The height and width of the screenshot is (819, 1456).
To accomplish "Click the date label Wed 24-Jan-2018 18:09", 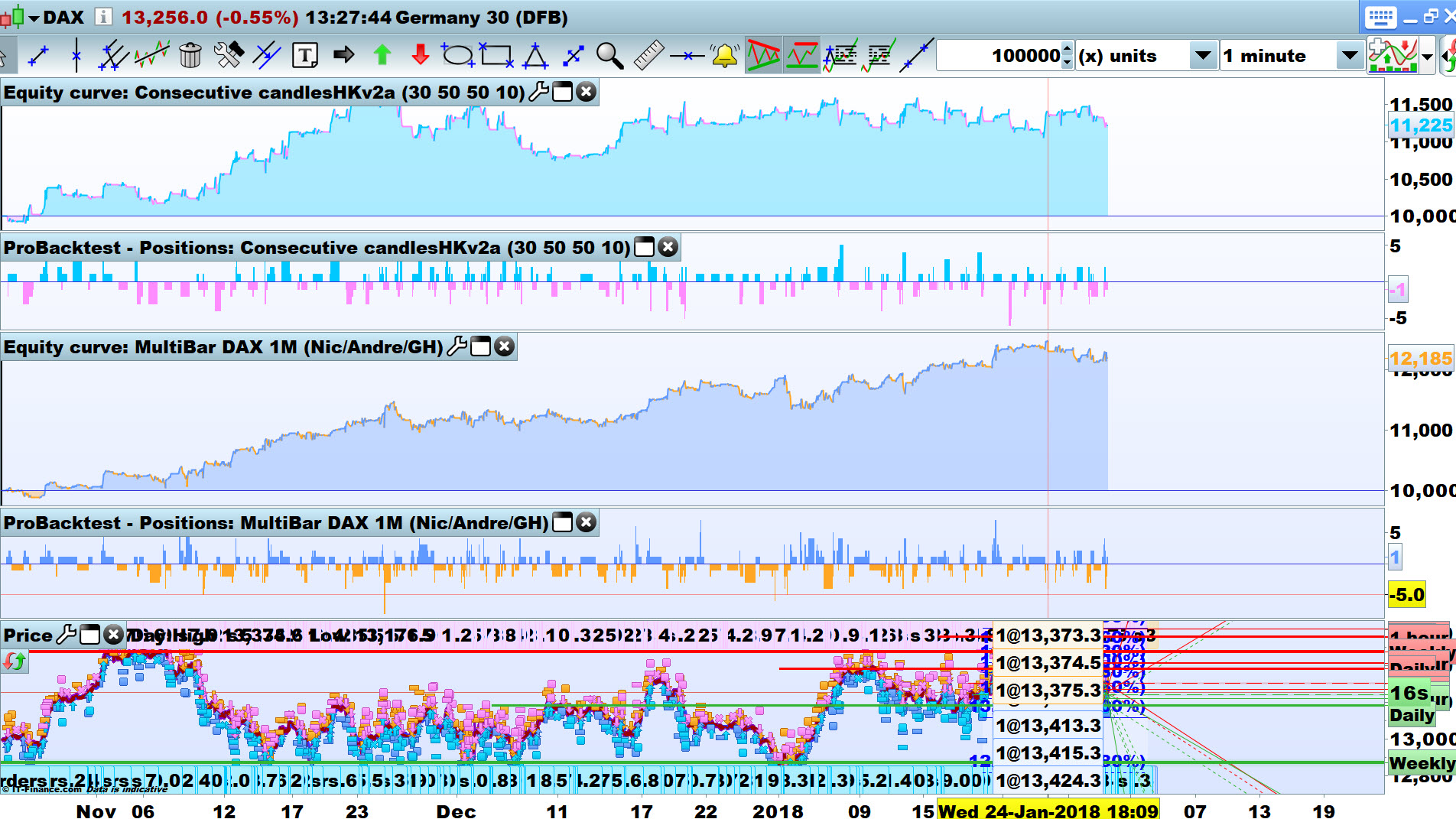I will (x=1048, y=811).
